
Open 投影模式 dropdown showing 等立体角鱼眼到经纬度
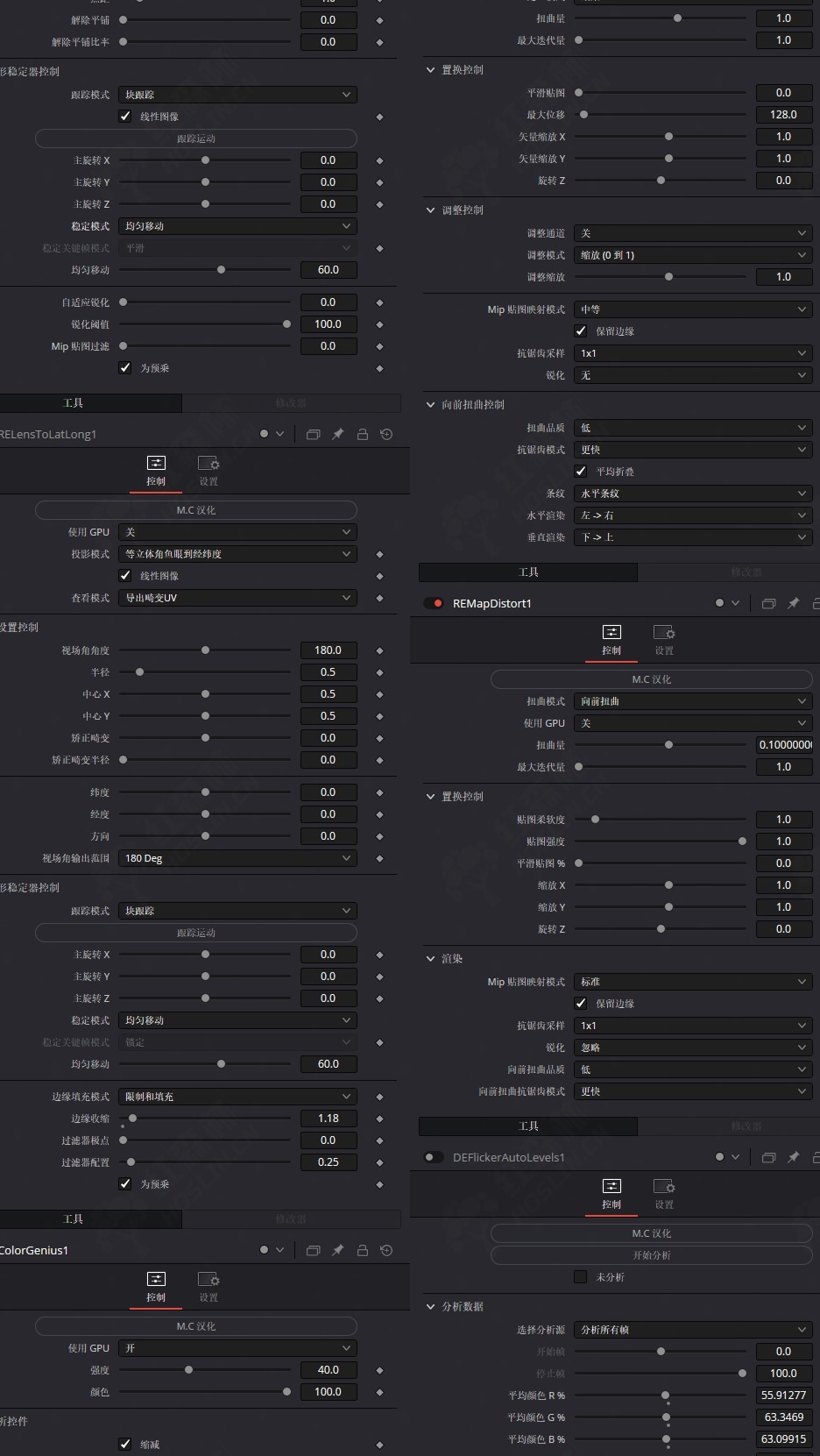pyautogui.click(x=237, y=554)
